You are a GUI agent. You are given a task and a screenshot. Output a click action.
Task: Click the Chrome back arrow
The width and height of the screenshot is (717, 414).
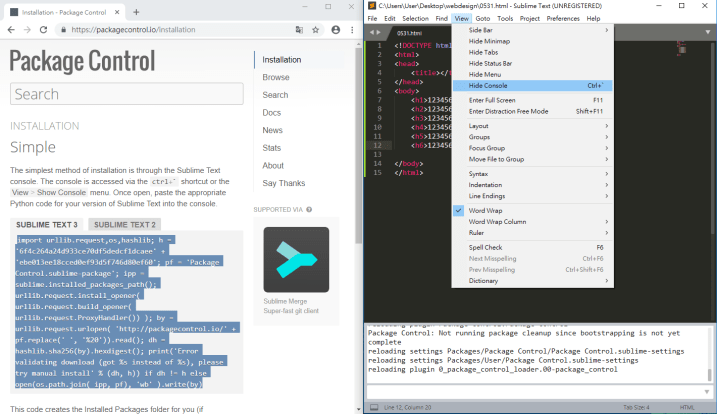pyautogui.click(x=12, y=30)
